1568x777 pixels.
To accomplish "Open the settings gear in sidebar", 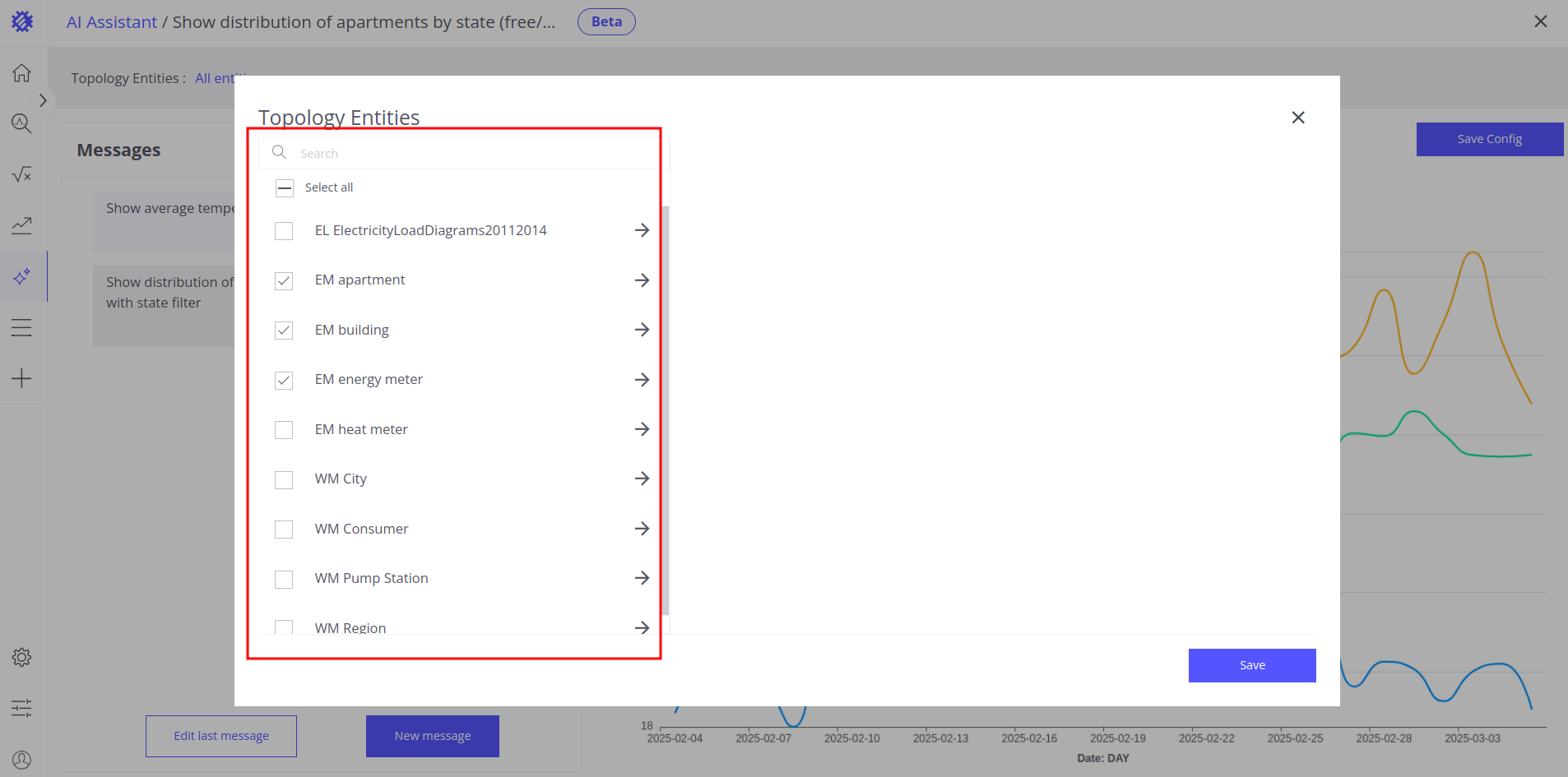I will (x=22, y=657).
